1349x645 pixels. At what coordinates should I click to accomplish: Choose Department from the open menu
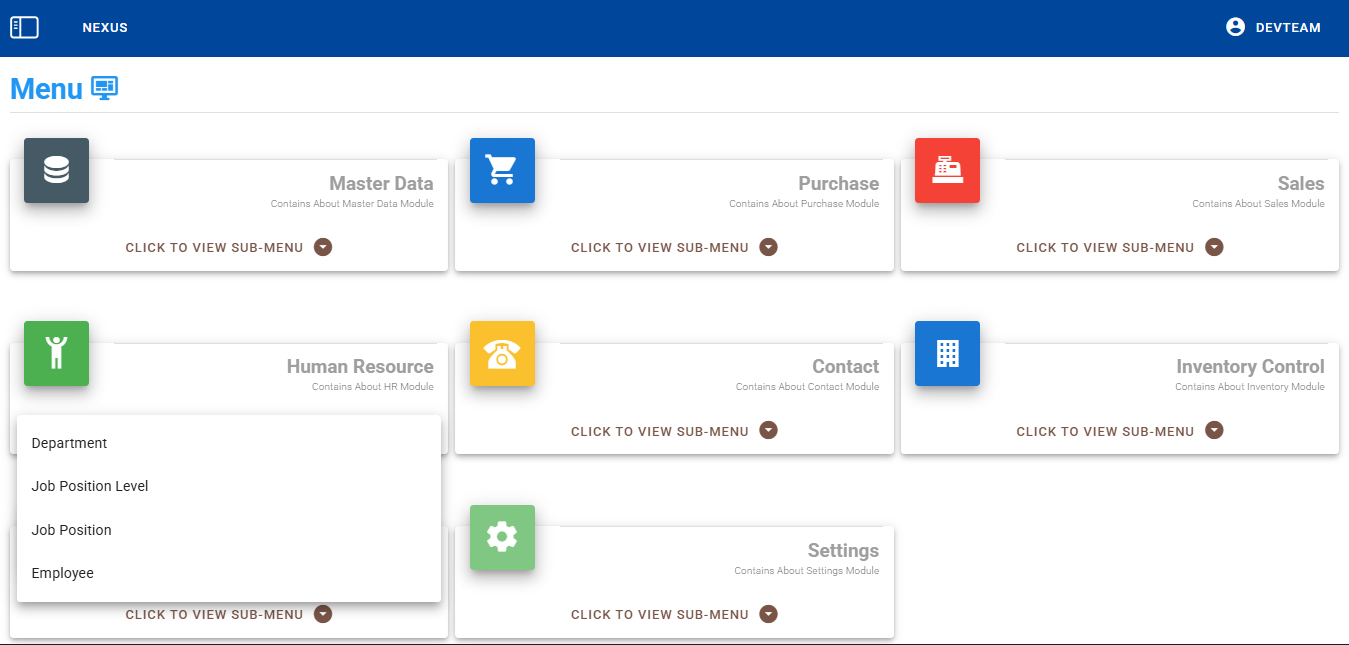70,443
